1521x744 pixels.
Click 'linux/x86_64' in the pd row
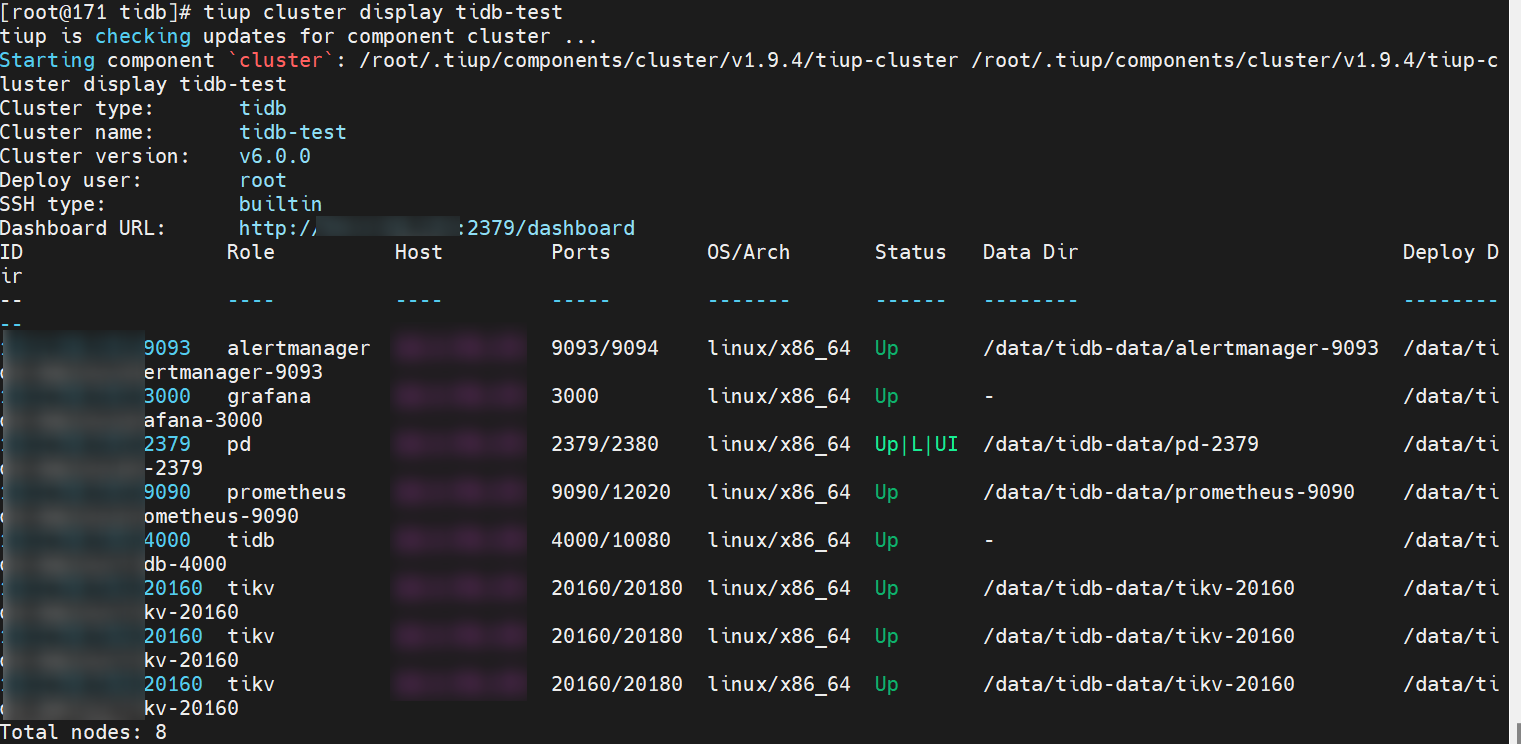click(x=779, y=444)
